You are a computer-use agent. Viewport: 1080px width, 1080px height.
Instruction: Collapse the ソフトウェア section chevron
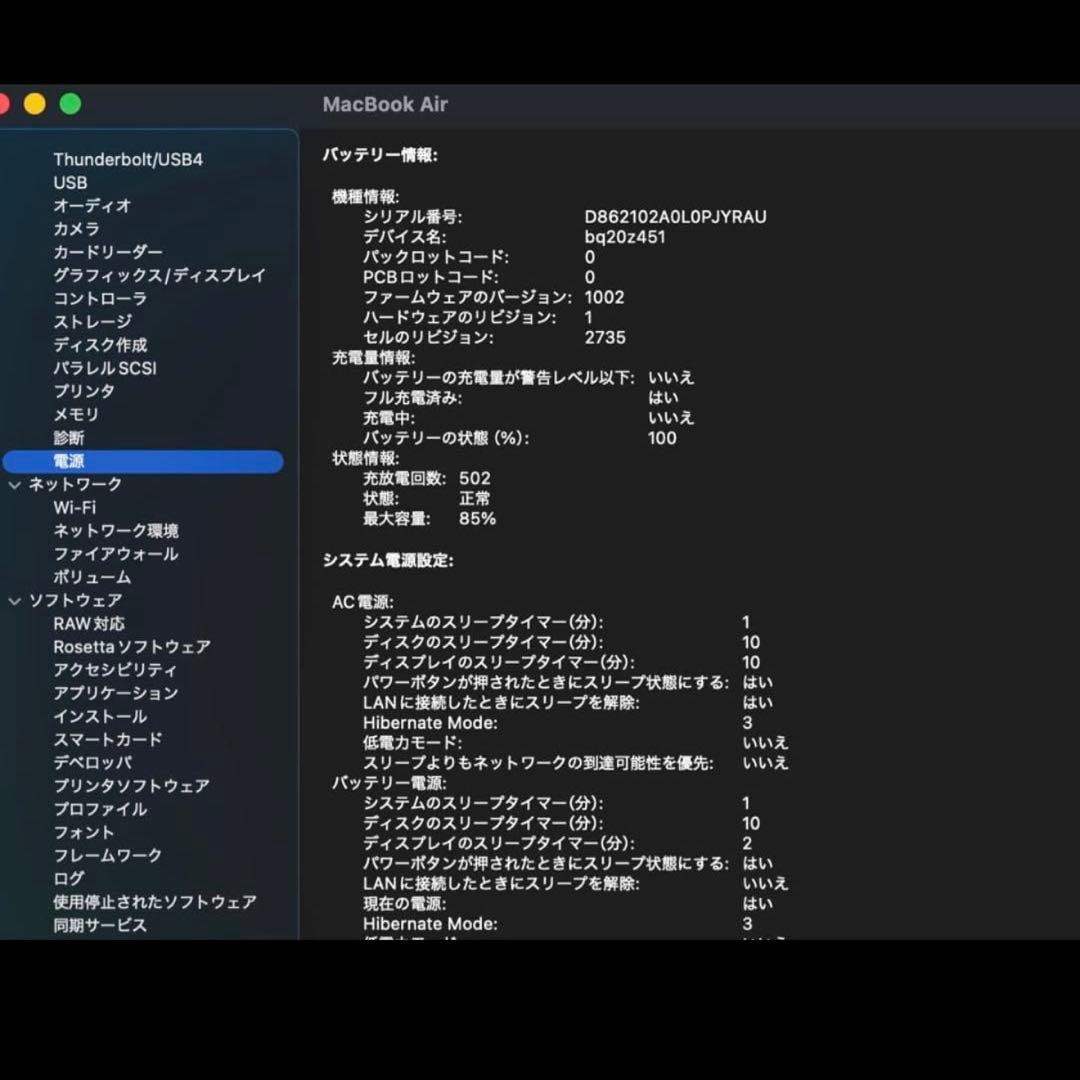click(14, 601)
